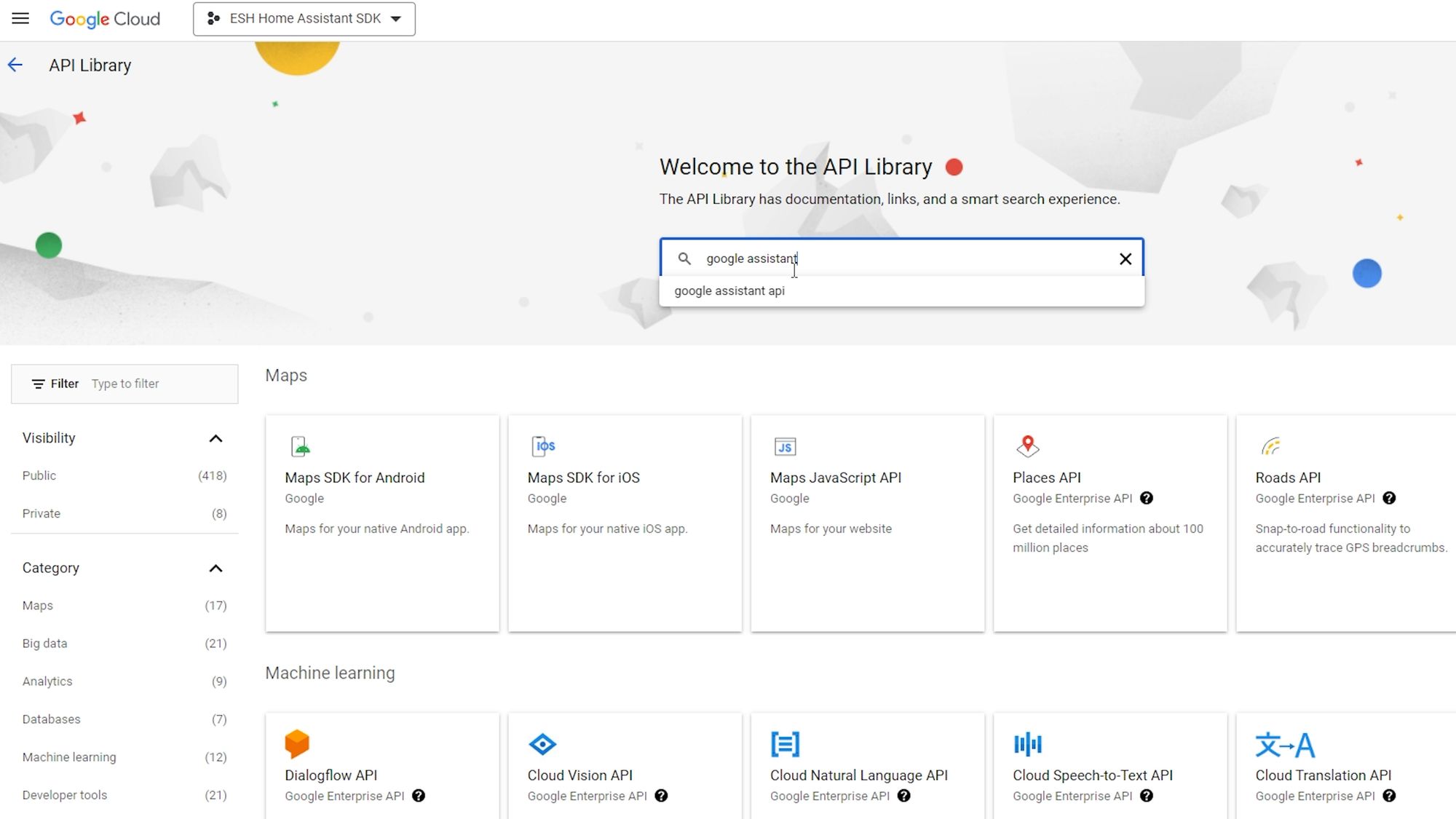Click the API Library page title link

(x=90, y=65)
